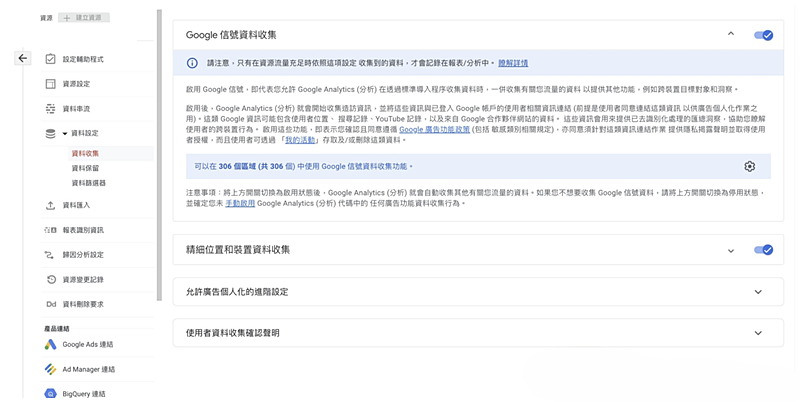Viewport: 800px width, 402px height.
Task: Select 資料收集 submenu item
Action: [x=85, y=153]
